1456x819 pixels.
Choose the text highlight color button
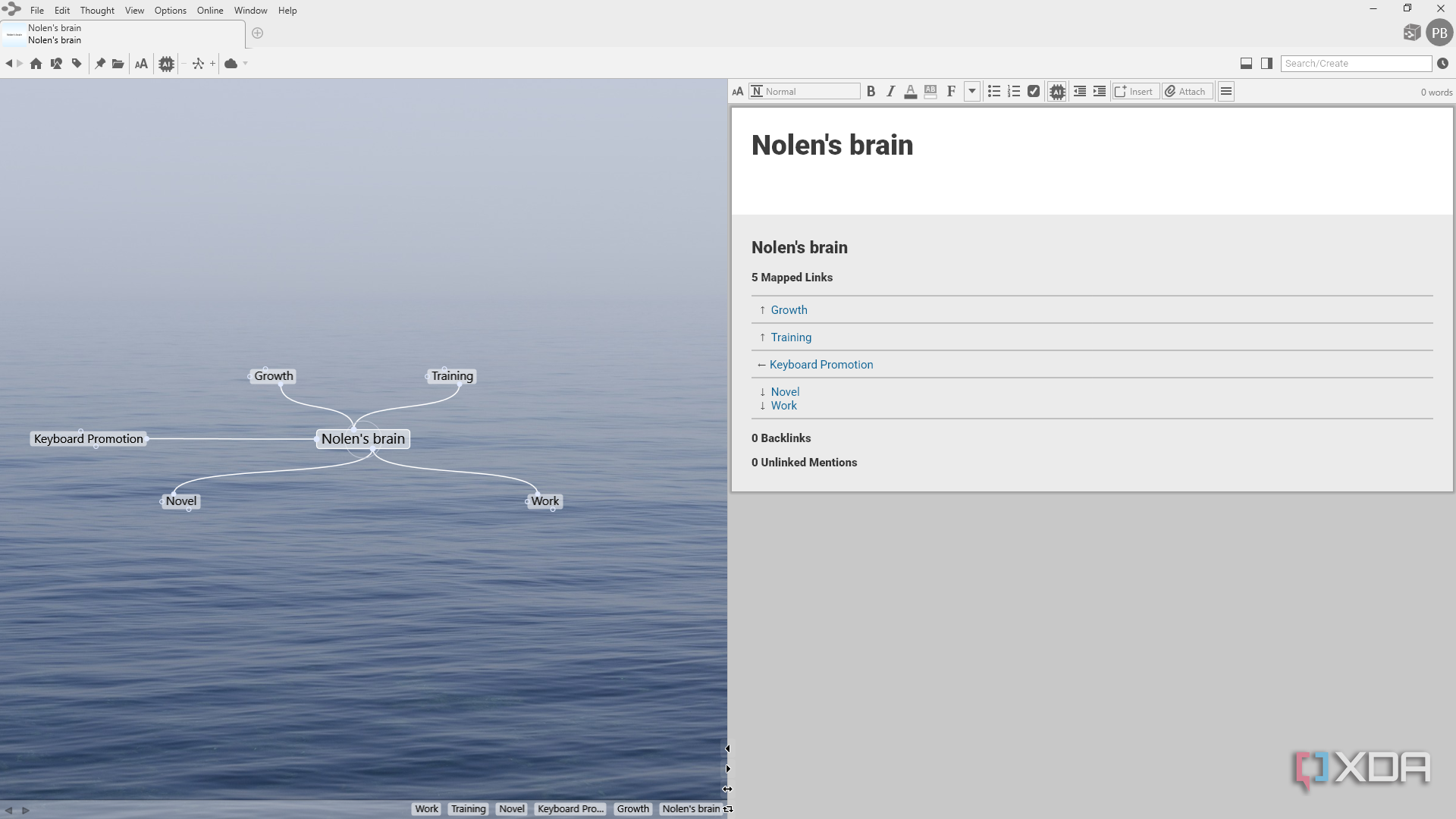tap(930, 92)
